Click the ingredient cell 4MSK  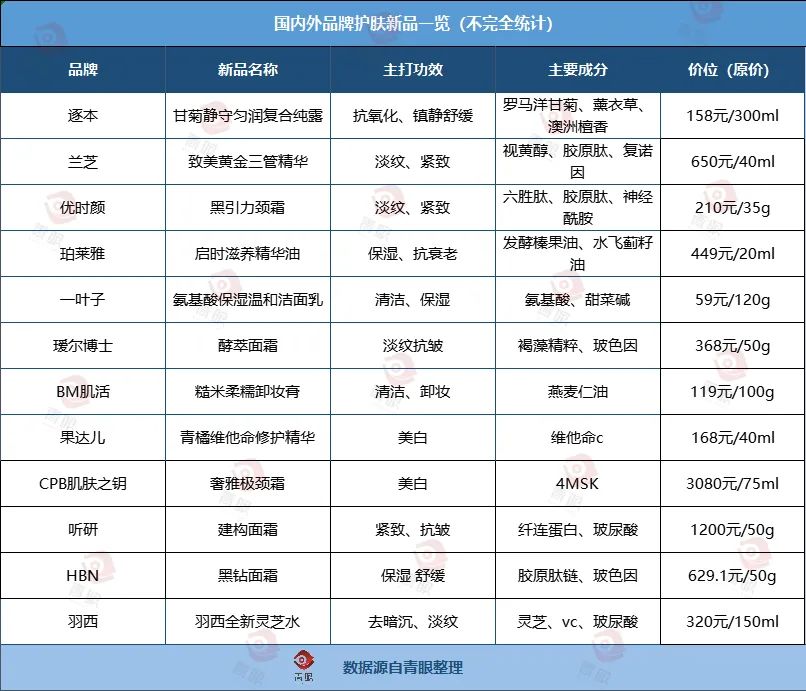[578, 483]
